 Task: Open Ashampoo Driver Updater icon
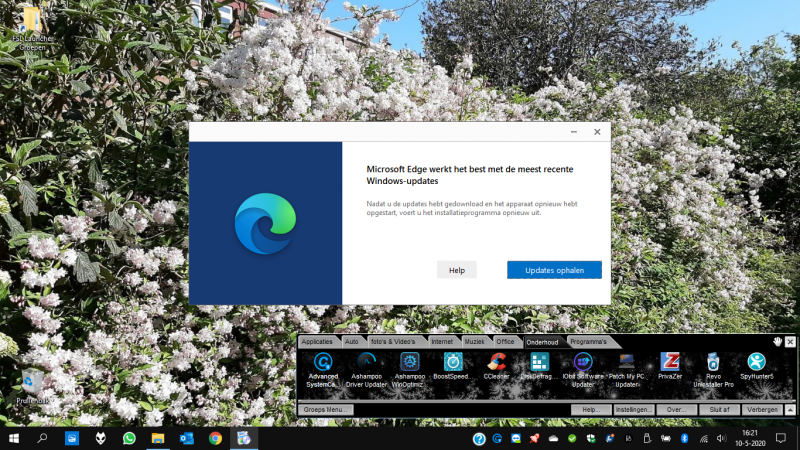(366, 369)
